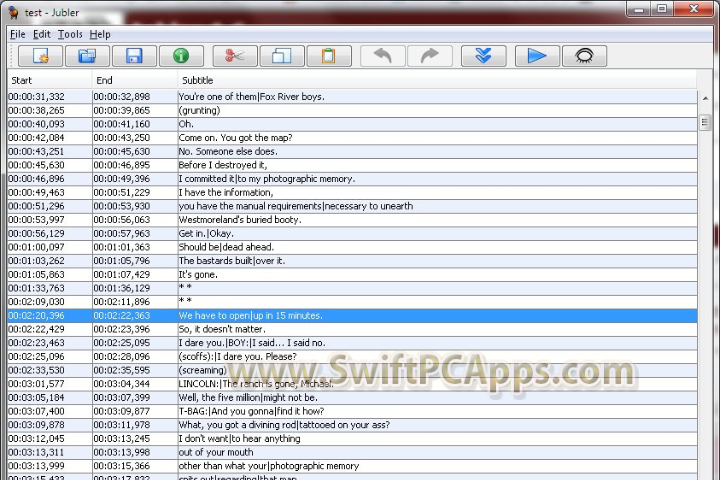Select "Westmoreland's buried booty." row
This screenshot has height=480, width=720.
click(352, 220)
